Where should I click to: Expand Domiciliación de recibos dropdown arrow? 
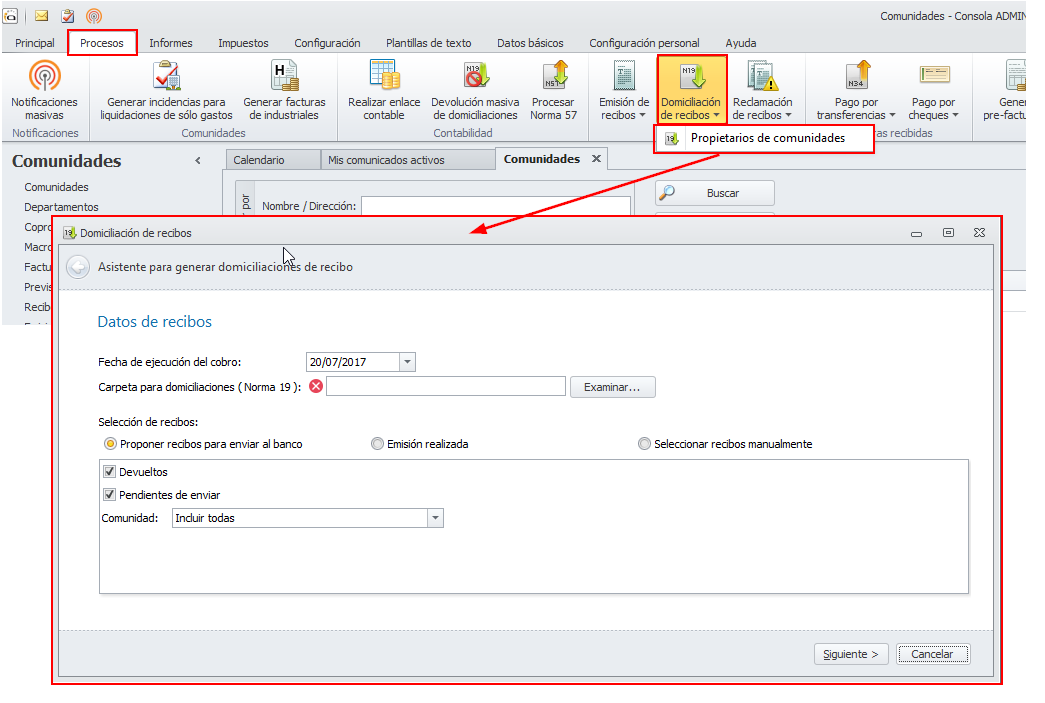[716, 115]
